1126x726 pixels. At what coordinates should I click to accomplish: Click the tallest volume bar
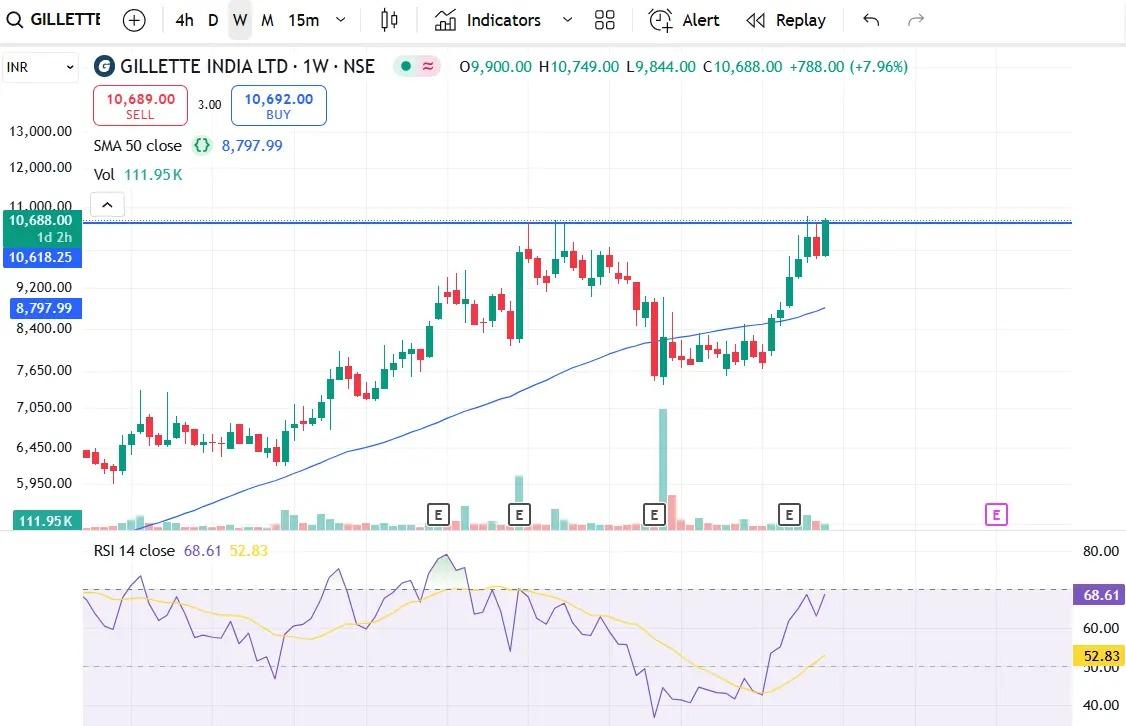[663, 469]
